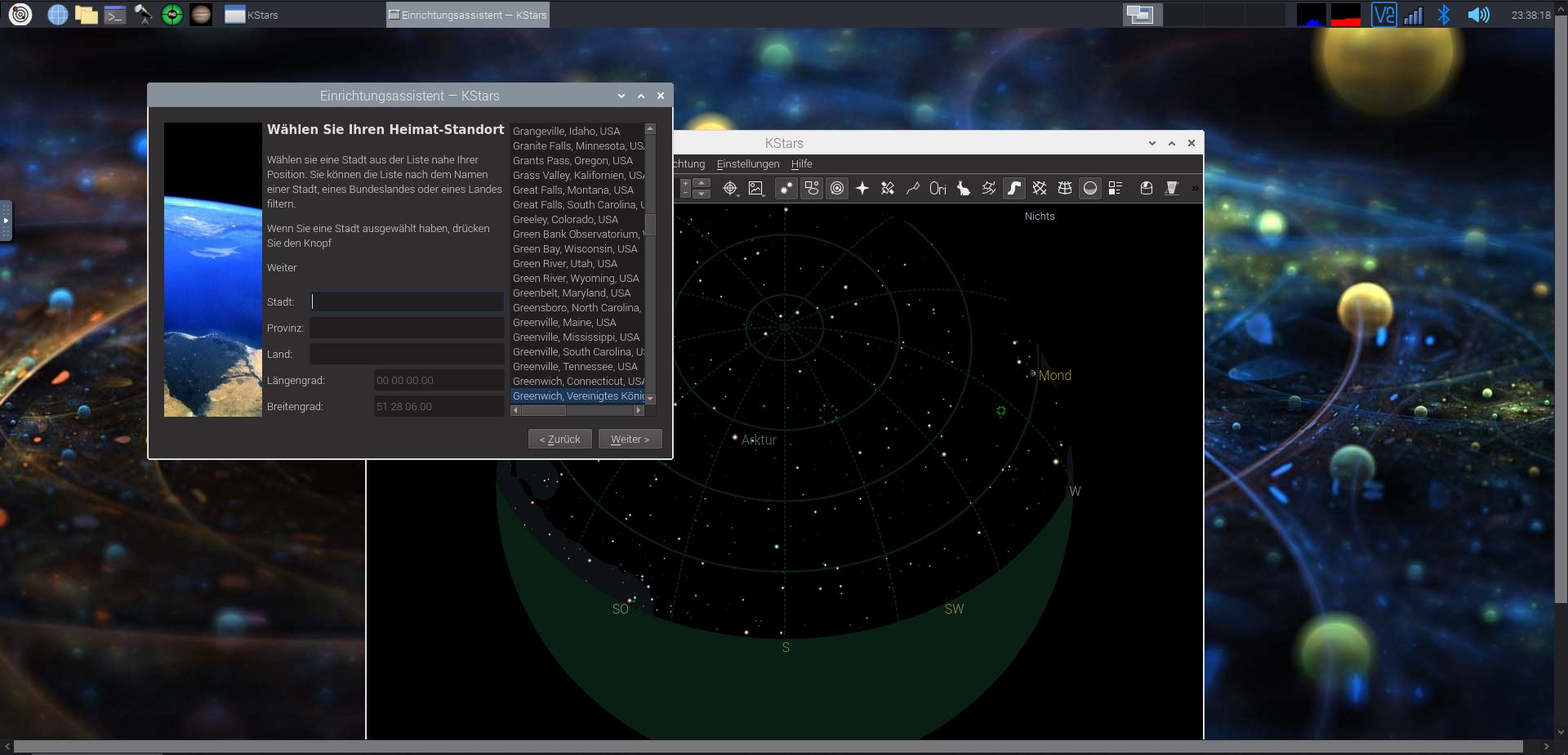The height and width of the screenshot is (755, 1568).
Task: Click the down-arrow stepper in KStars toolbar
Action: click(x=702, y=194)
